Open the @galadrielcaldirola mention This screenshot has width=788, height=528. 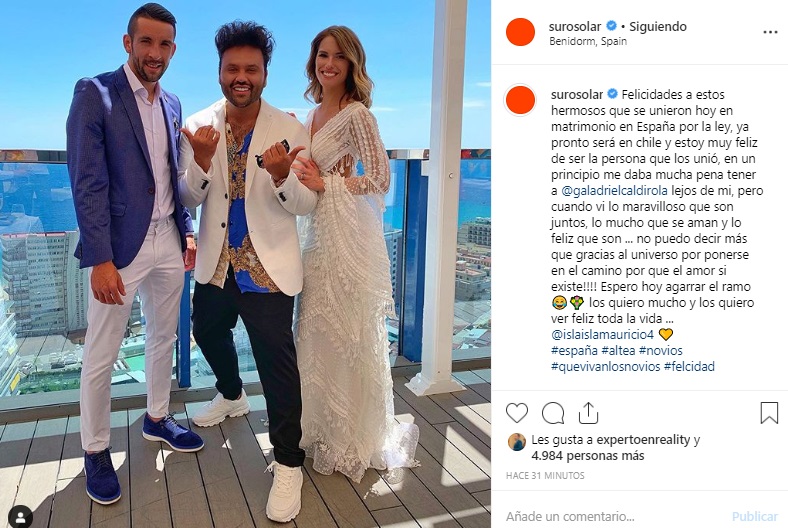pos(614,191)
